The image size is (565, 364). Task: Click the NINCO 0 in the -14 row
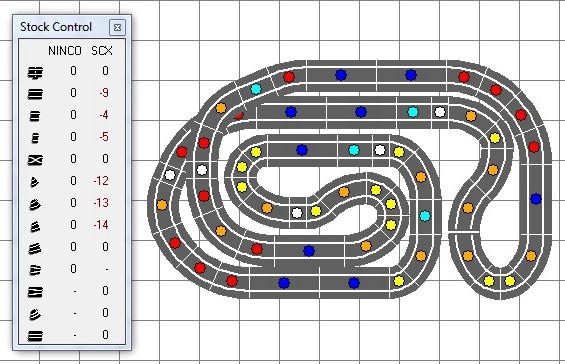pyautogui.click(x=73, y=225)
